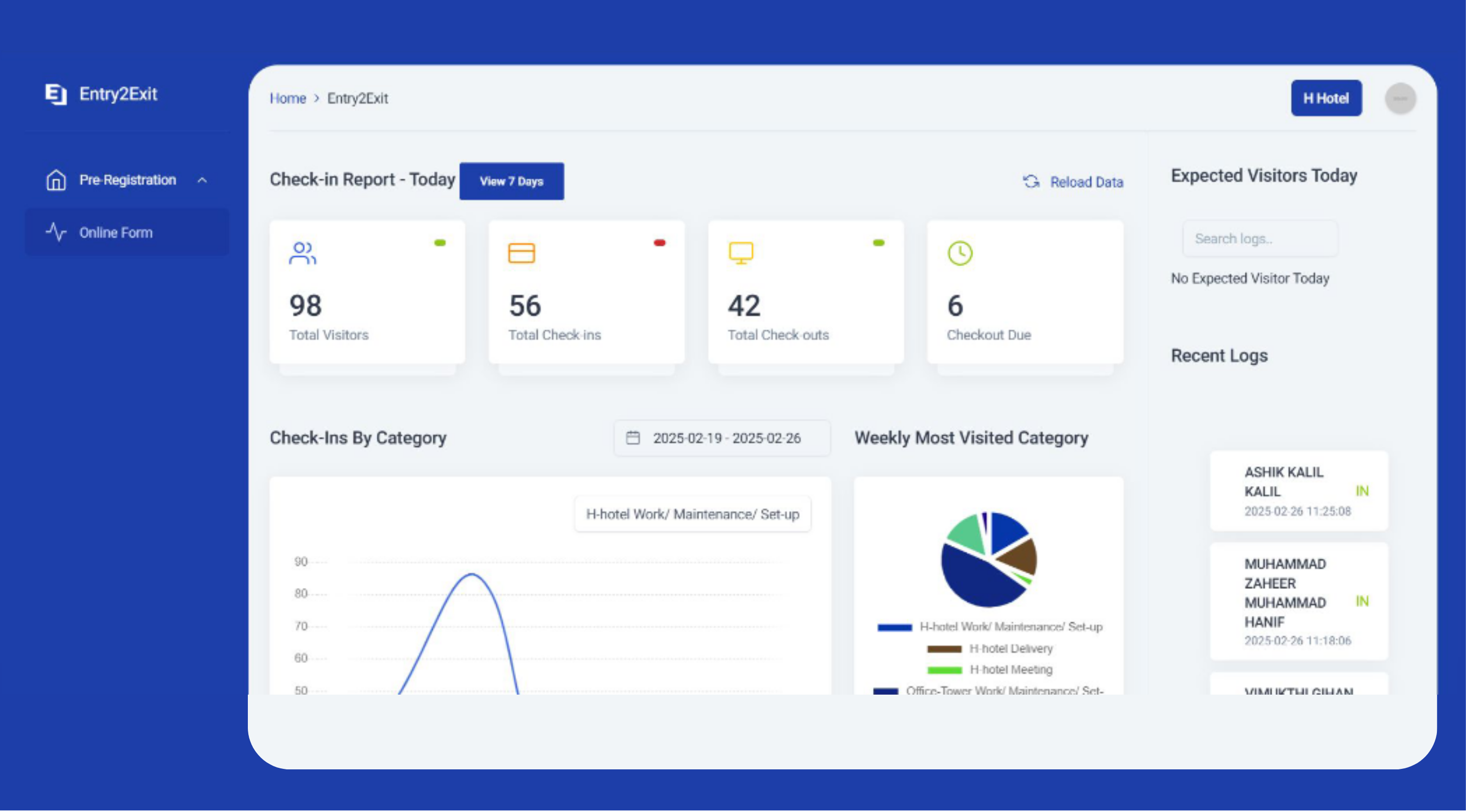Click the Total Check-outs label
The image size is (1466, 812).
pyautogui.click(x=778, y=335)
